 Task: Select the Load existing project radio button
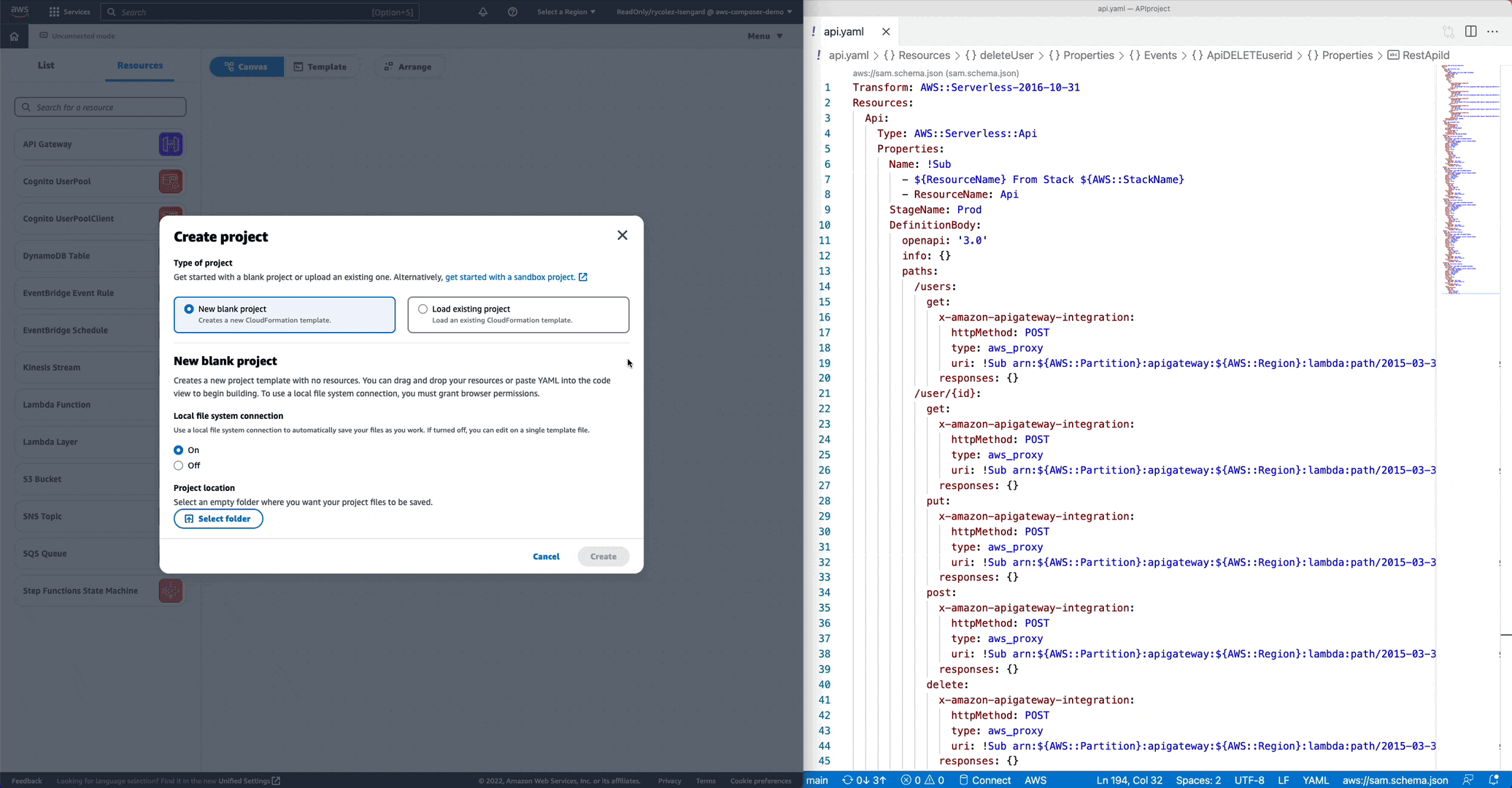pyautogui.click(x=423, y=308)
